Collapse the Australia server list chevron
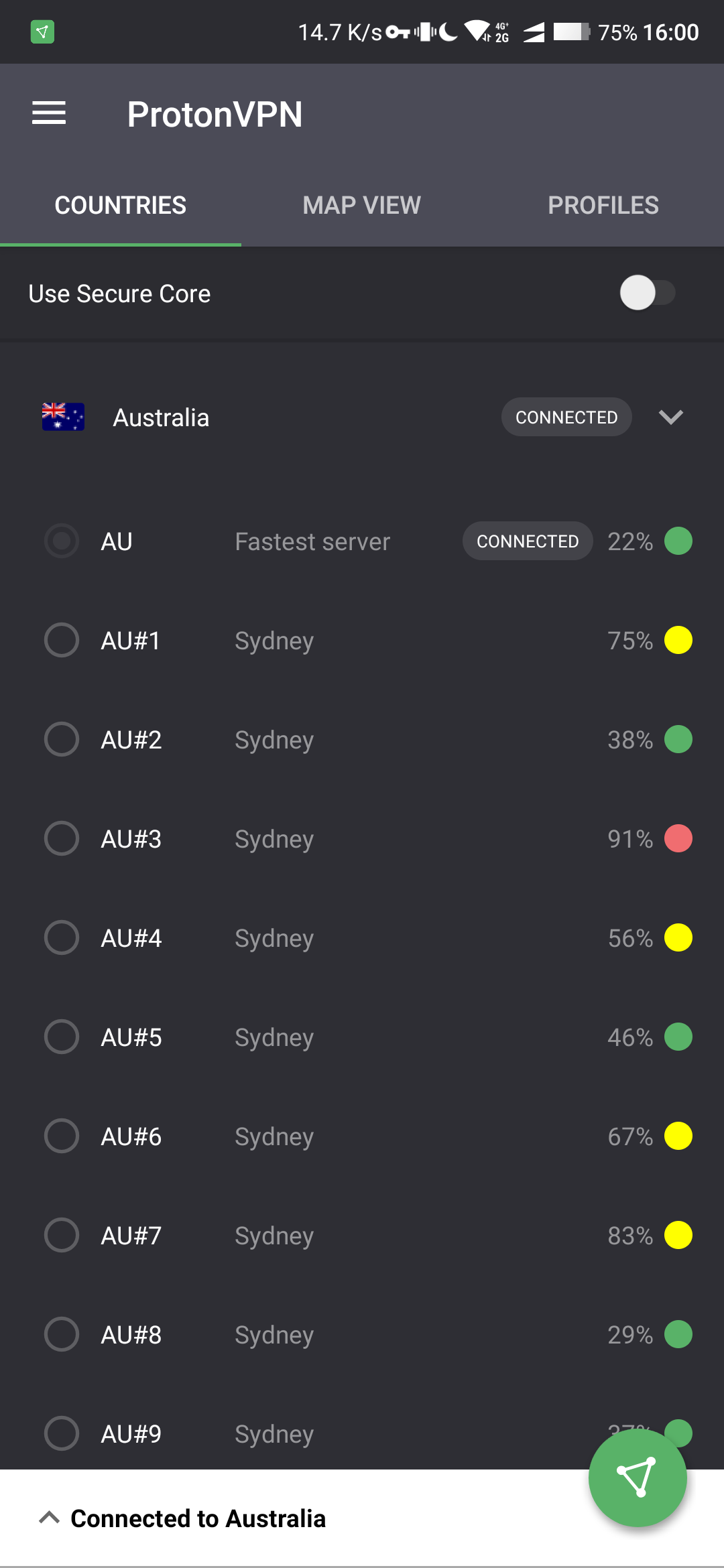This screenshot has width=724, height=1568. [672, 417]
